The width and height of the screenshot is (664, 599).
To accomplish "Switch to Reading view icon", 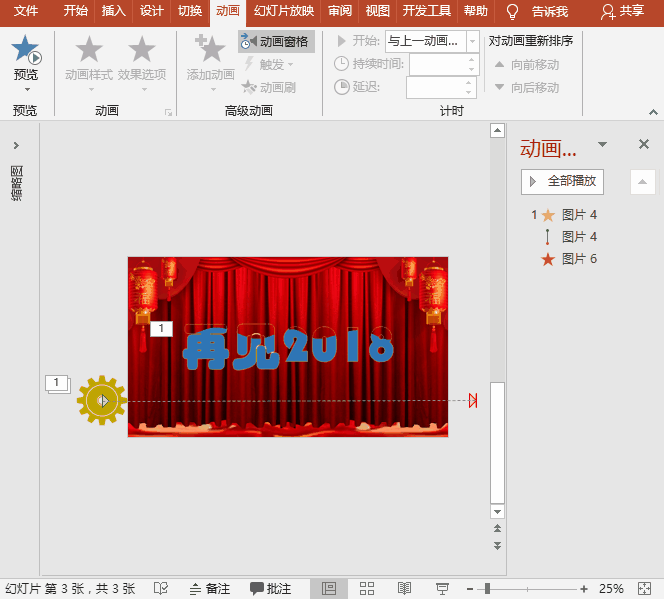I will [x=404, y=589].
